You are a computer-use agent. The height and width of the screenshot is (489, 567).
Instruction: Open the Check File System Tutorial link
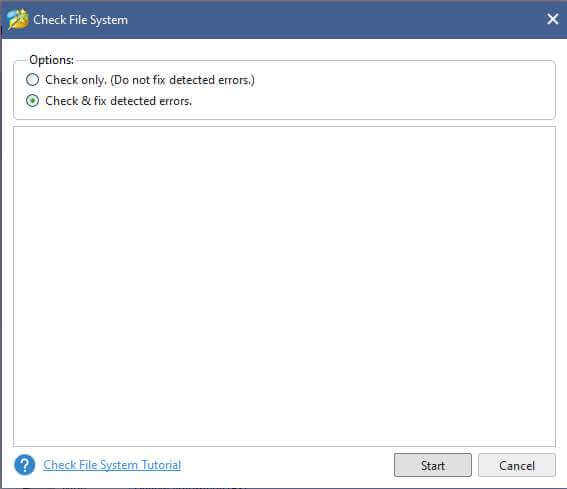[112, 465]
